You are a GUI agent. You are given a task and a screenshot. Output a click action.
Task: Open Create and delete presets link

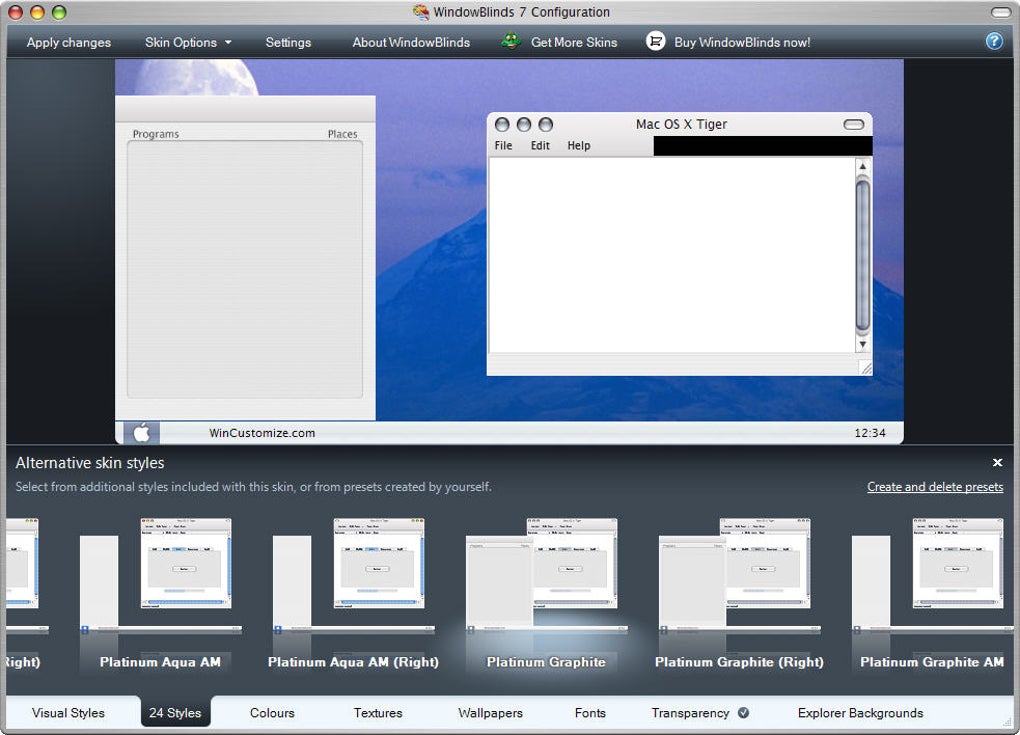pos(935,487)
